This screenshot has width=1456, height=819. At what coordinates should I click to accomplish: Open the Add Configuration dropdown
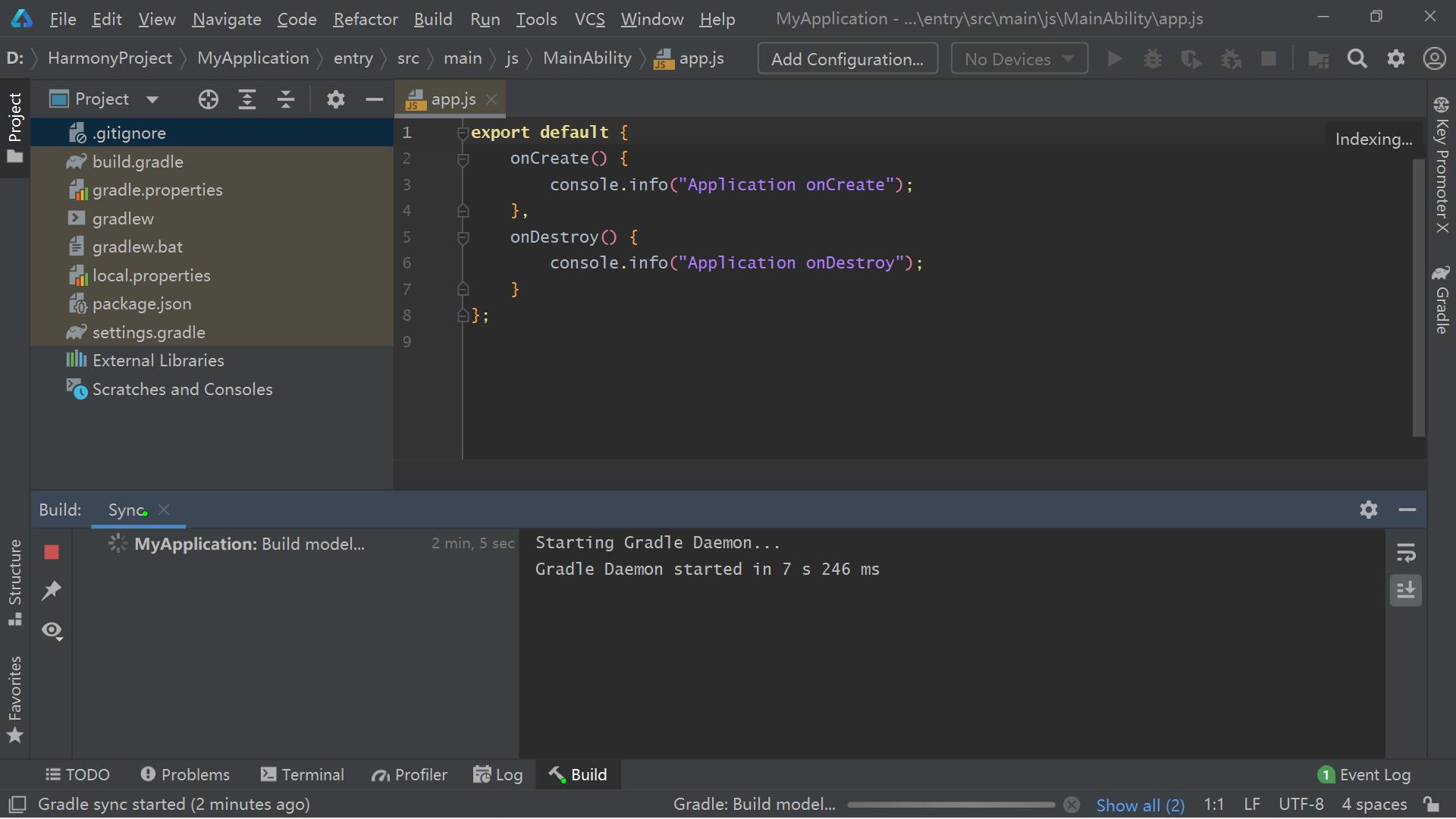tap(848, 58)
